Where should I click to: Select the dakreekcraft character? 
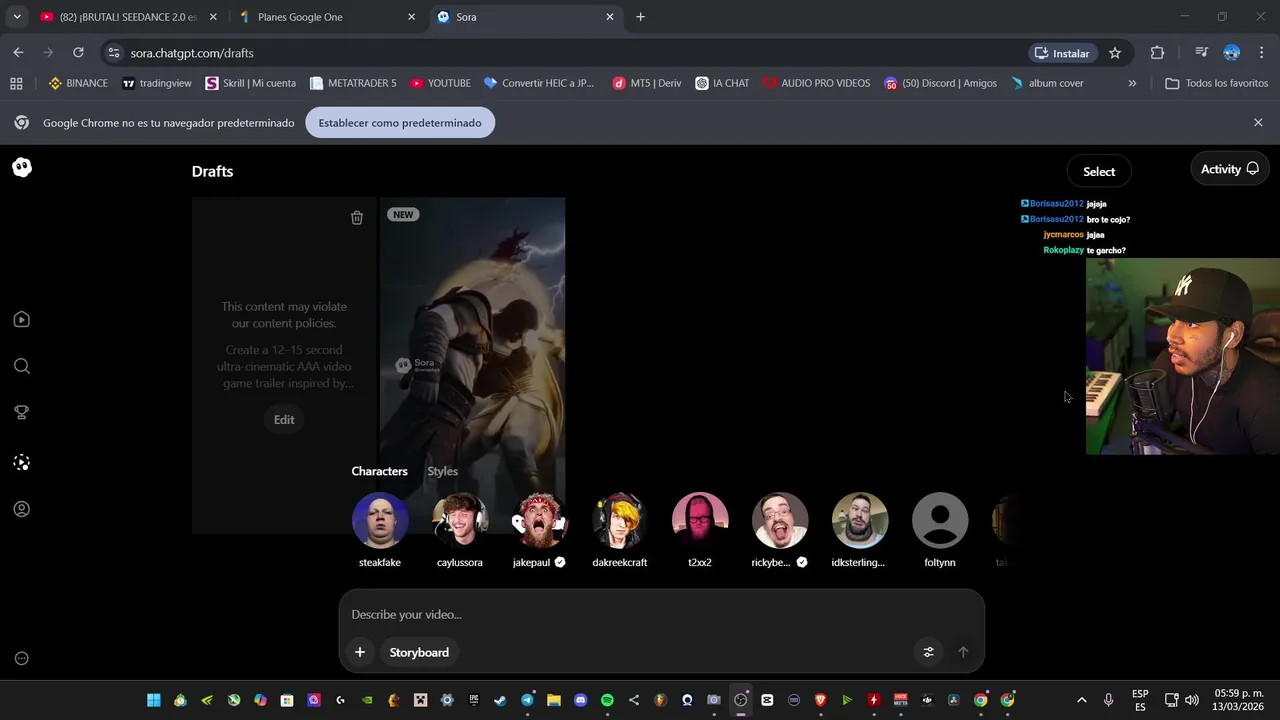(620, 530)
